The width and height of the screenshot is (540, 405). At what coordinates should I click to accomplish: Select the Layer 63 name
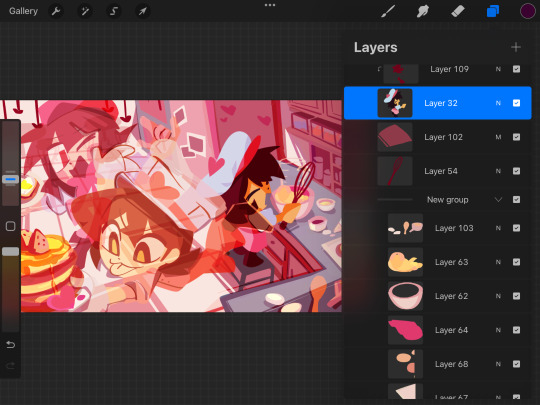451,262
